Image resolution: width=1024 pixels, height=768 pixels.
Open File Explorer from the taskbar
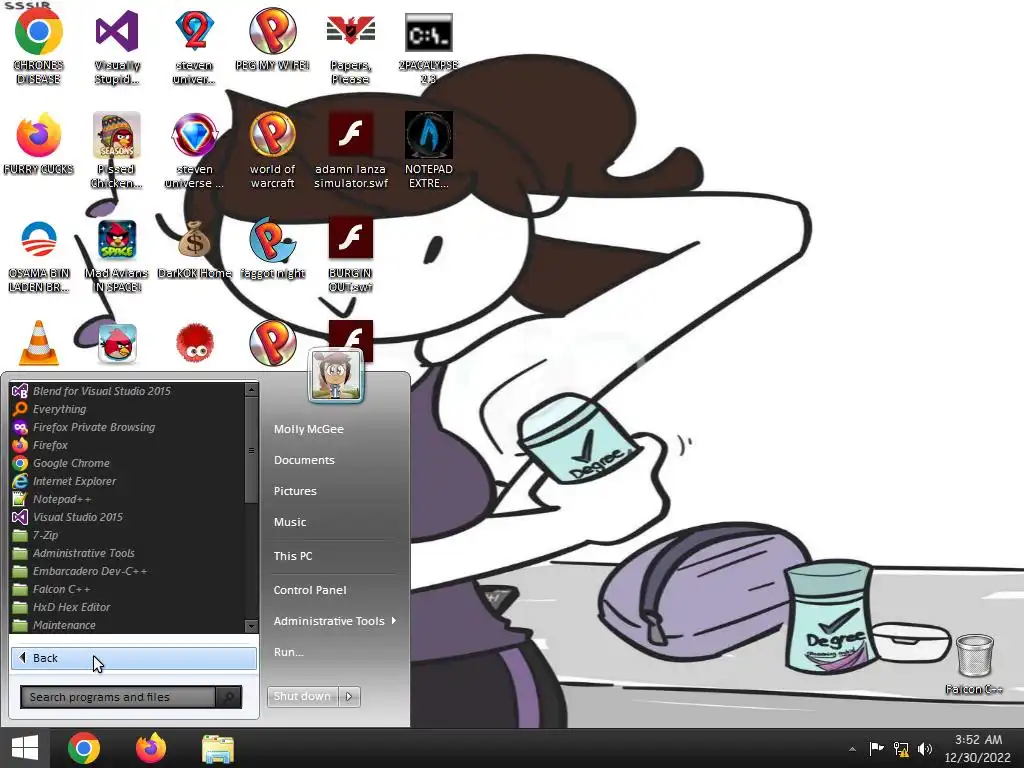click(x=217, y=748)
